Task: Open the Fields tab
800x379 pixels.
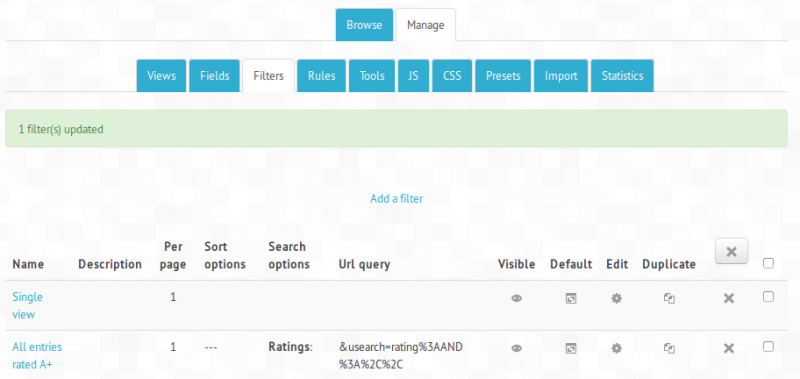Action: pos(214,76)
